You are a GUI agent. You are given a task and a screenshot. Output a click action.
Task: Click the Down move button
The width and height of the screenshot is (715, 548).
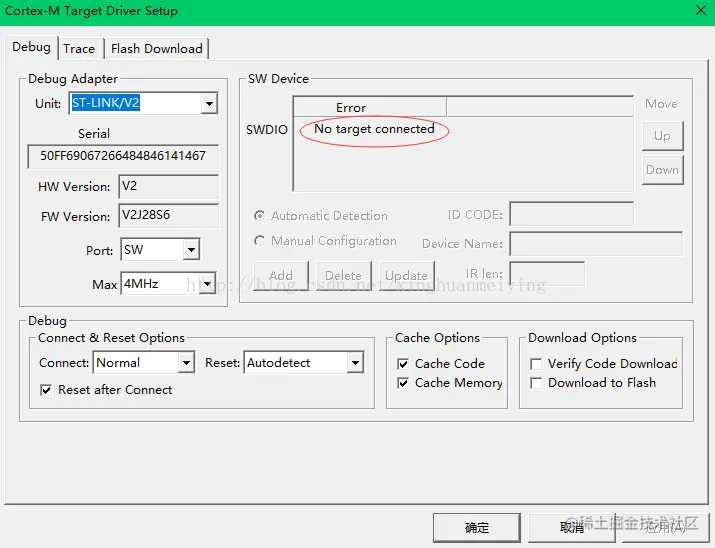663,170
